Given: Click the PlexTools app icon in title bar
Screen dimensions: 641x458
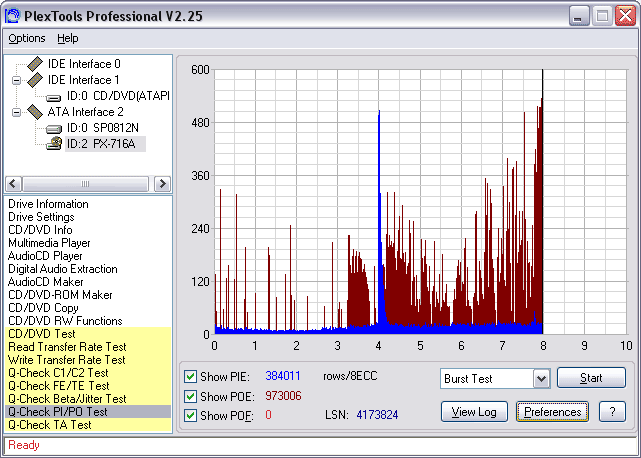Looking at the screenshot, I should [12, 16].
